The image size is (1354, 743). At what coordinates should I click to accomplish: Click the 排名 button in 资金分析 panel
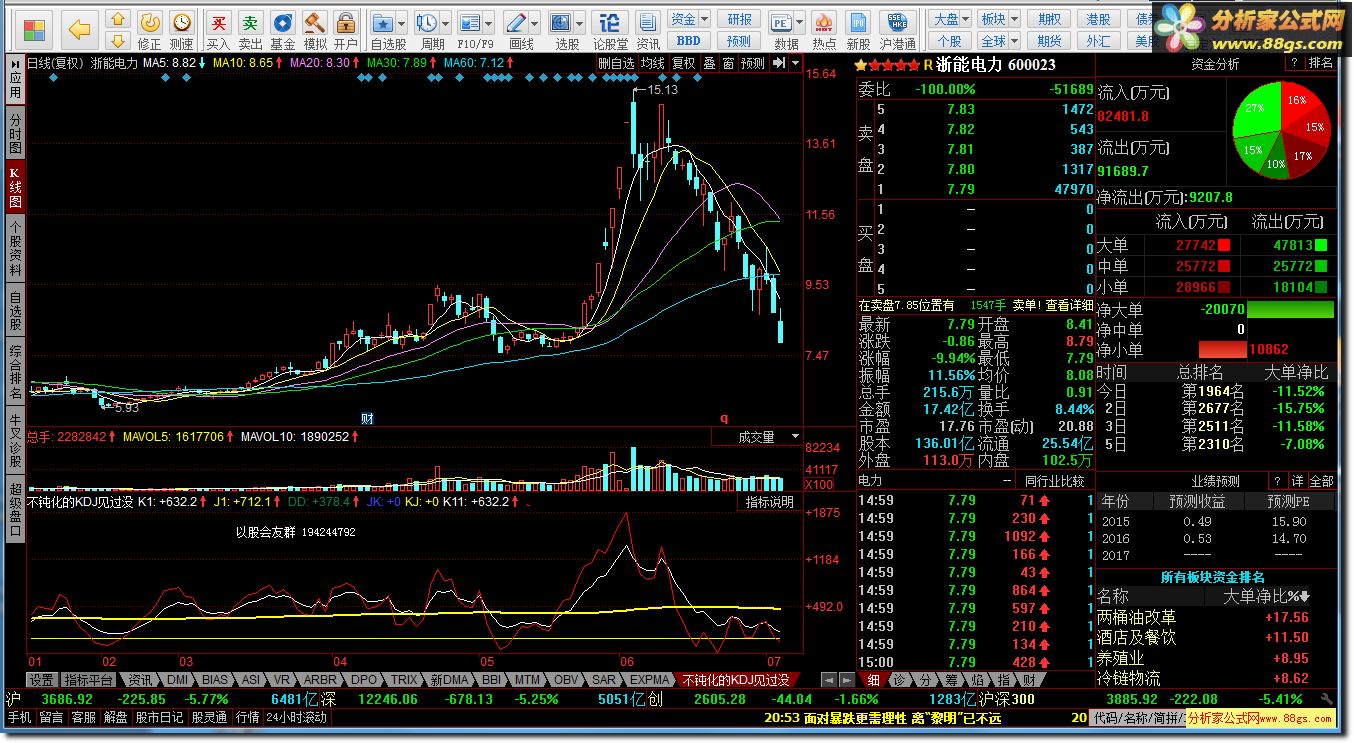[x=1321, y=63]
